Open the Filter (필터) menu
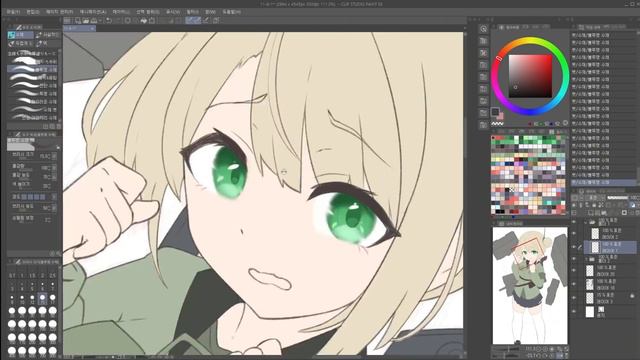640x360 pixels. [192, 12]
